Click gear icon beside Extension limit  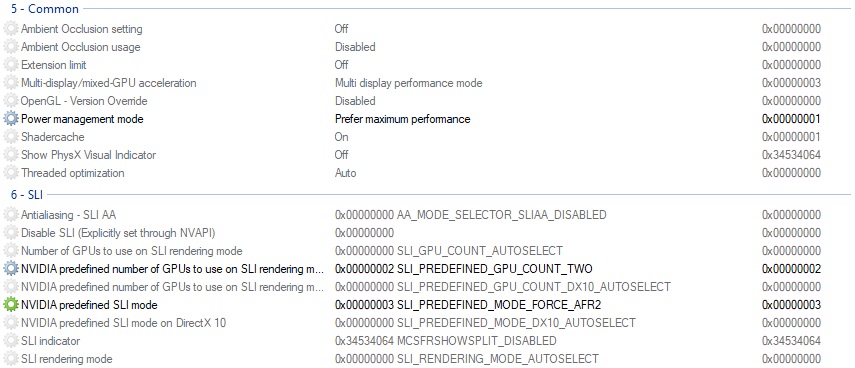pyautogui.click(x=11, y=65)
